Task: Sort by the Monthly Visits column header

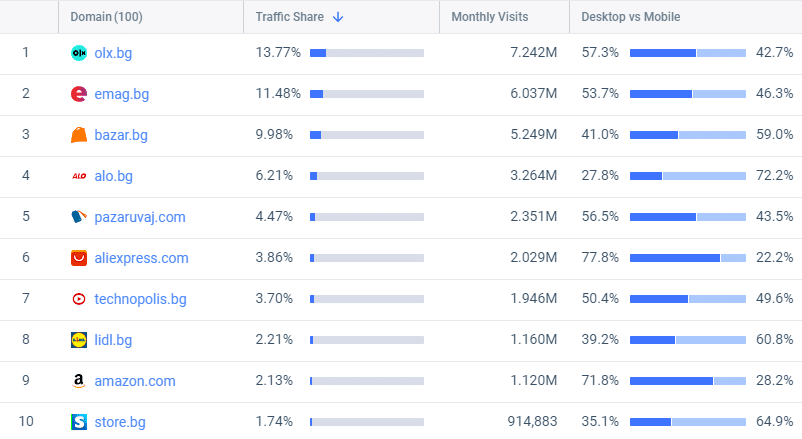Action: pos(489,17)
